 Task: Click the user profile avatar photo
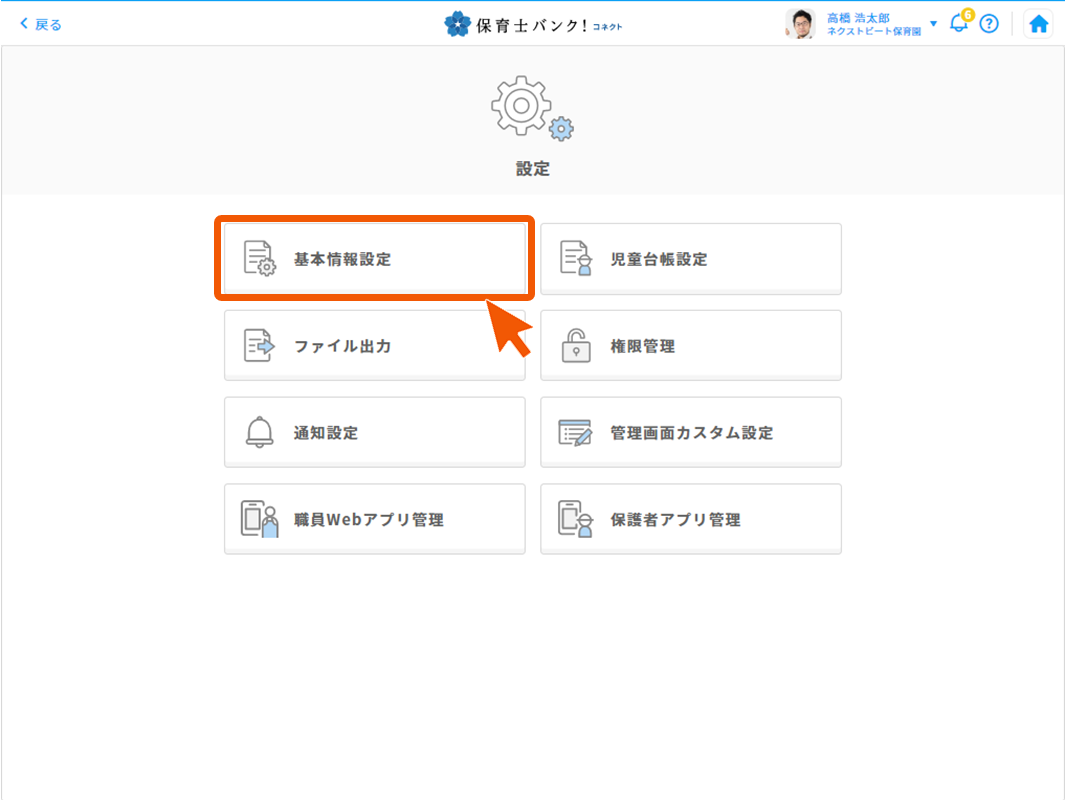(x=800, y=24)
